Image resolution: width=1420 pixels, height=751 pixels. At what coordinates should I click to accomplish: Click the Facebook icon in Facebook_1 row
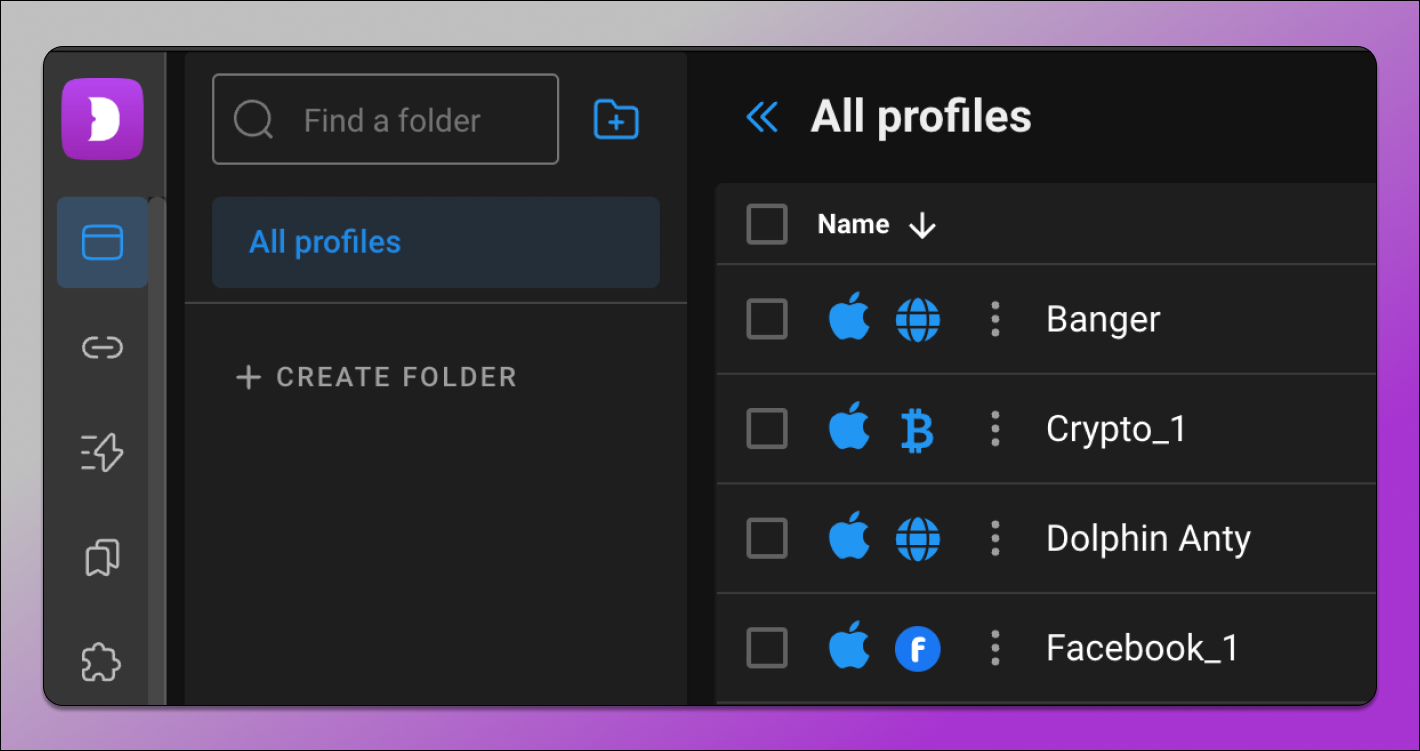918,649
